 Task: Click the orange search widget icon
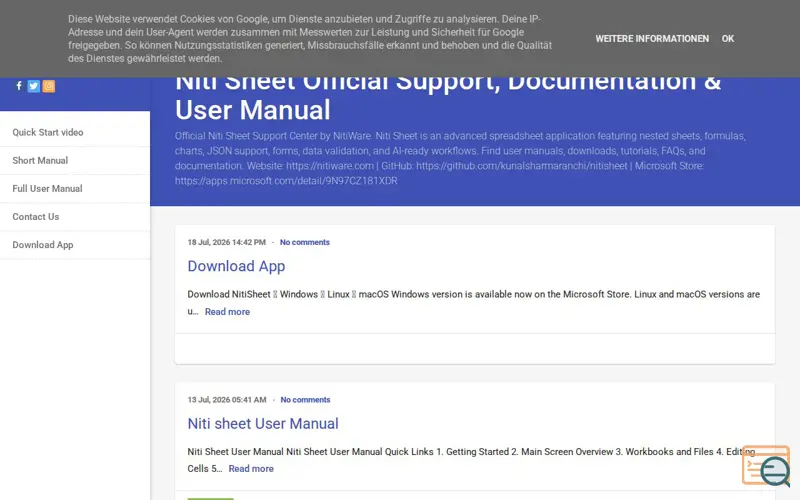click(x=766, y=465)
